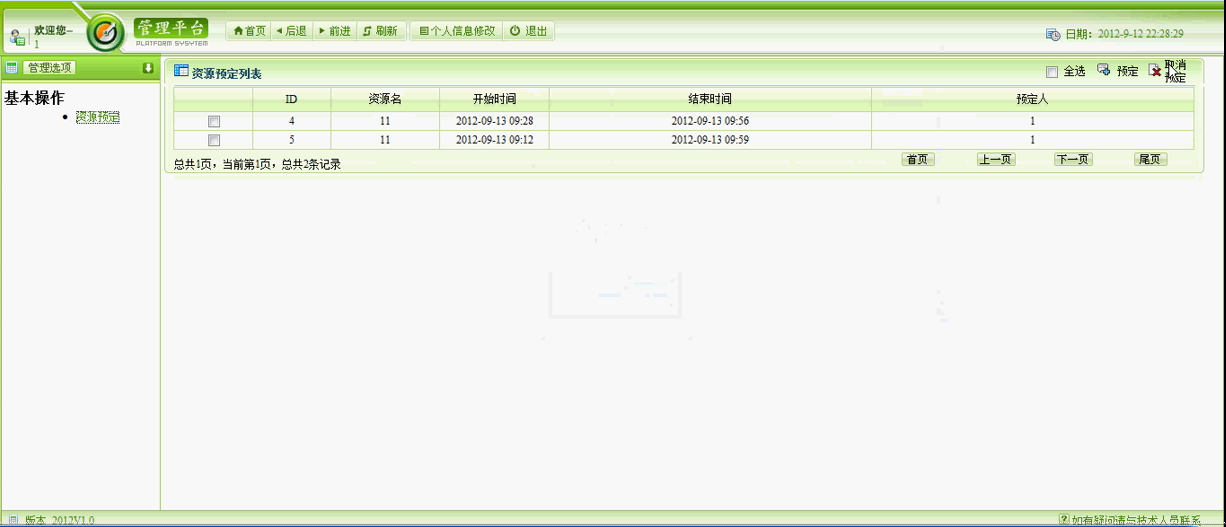The height and width of the screenshot is (527, 1226).
Task: Open the 资源预定 sidebar link
Action: pyautogui.click(x=98, y=117)
